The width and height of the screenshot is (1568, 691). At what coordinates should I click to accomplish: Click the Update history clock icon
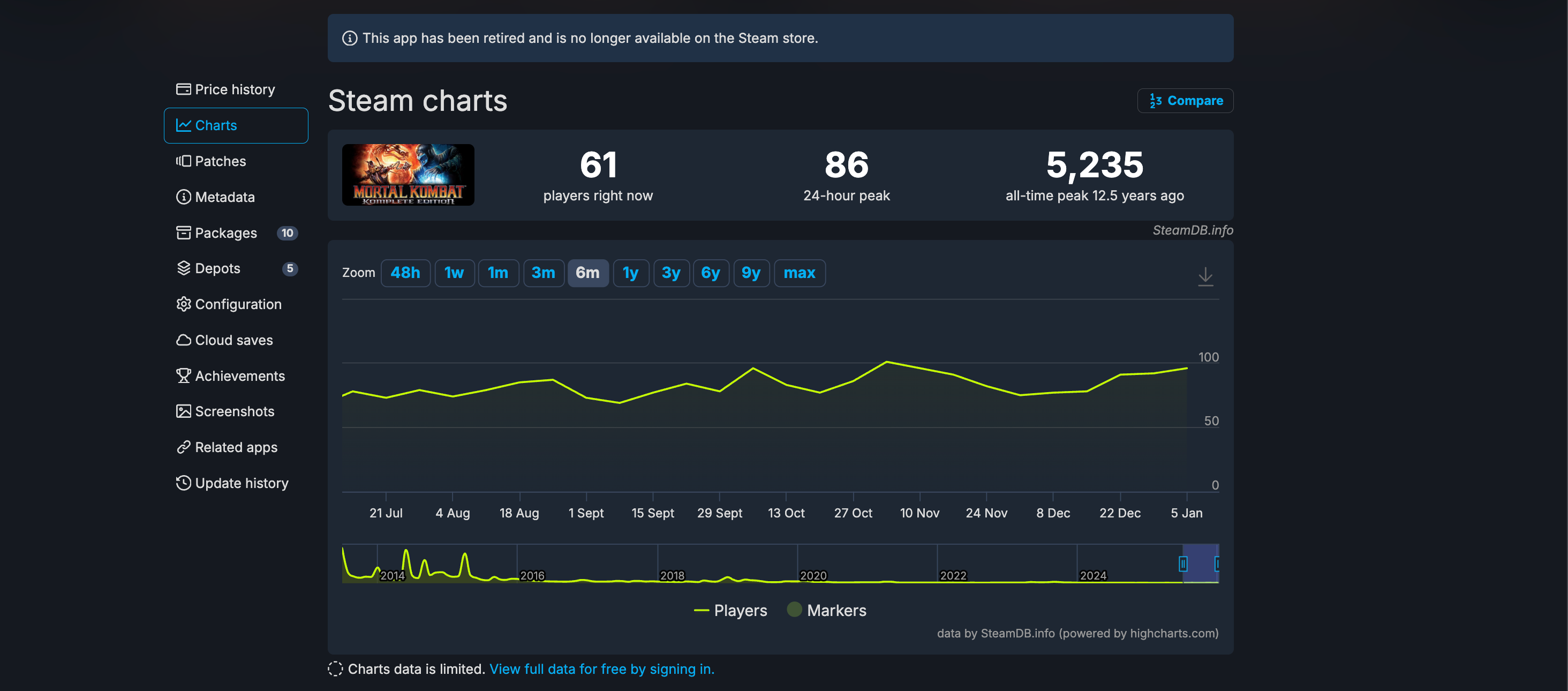click(183, 483)
